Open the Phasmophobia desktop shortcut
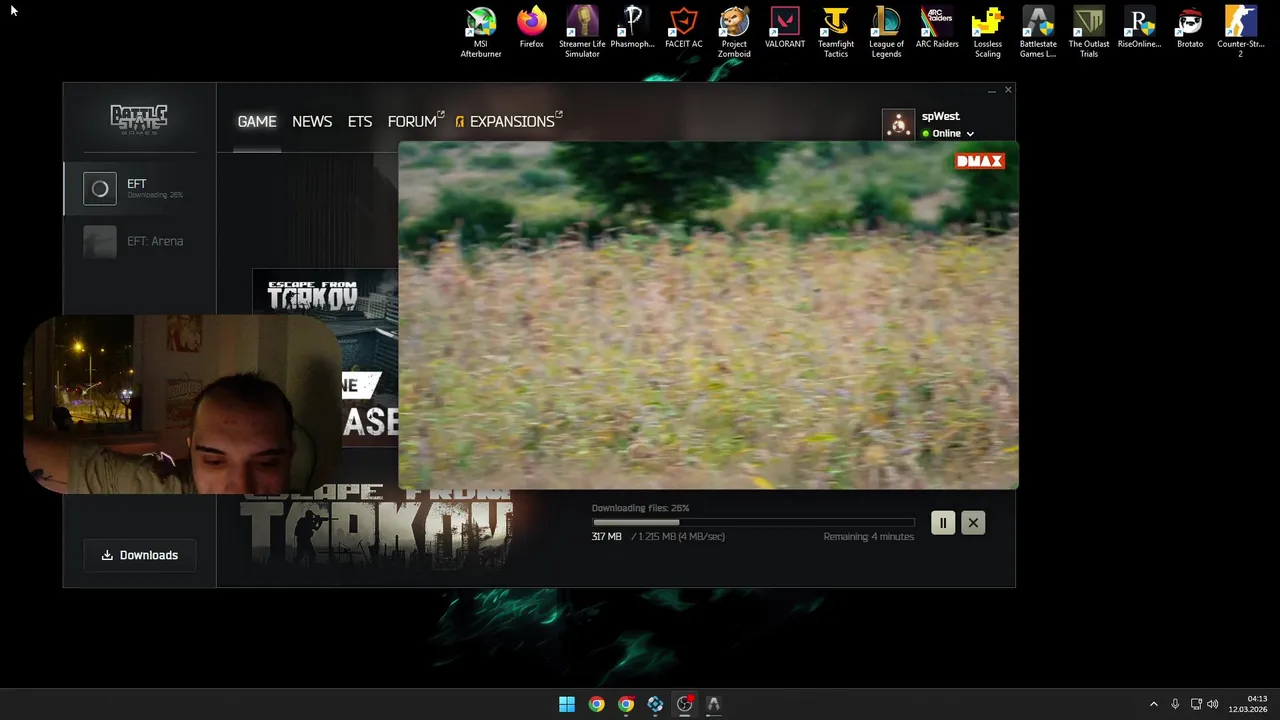Image resolution: width=1280 pixels, height=720 pixels. pos(632,28)
